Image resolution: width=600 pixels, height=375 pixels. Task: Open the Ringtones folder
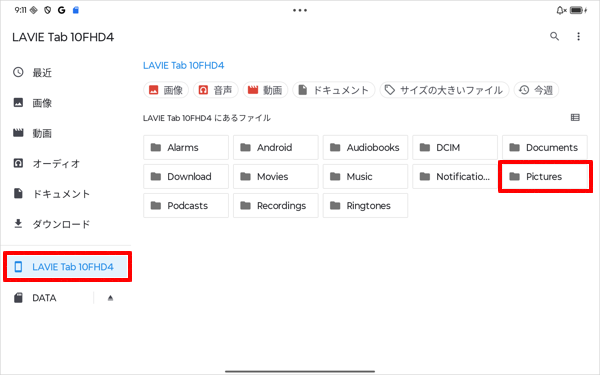pyautogui.click(x=365, y=205)
